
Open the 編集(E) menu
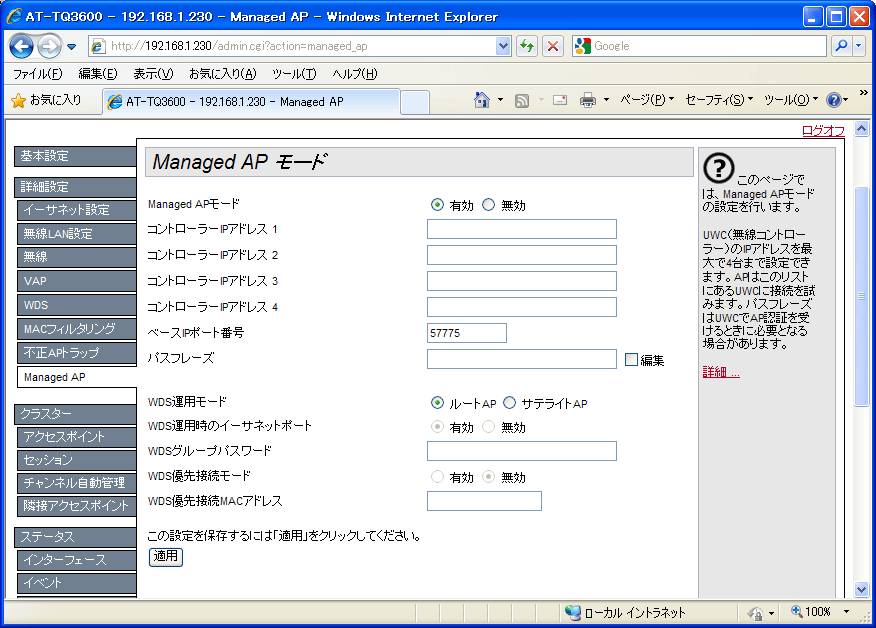[x=98, y=74]
